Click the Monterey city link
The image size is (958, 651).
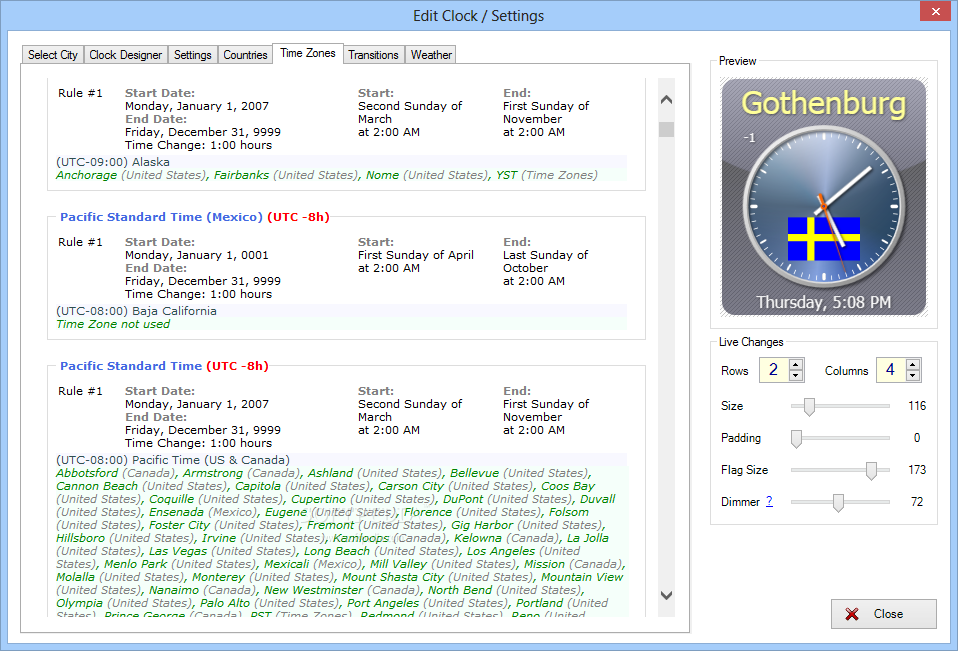click(218, 577)
